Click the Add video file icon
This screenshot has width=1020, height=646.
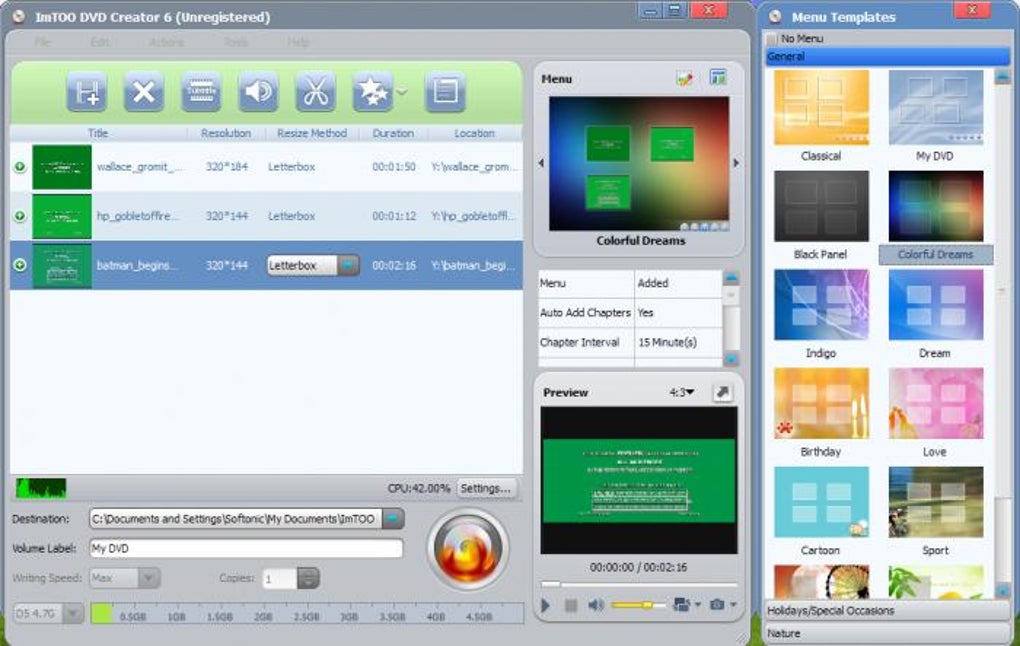tap(87, 92)
